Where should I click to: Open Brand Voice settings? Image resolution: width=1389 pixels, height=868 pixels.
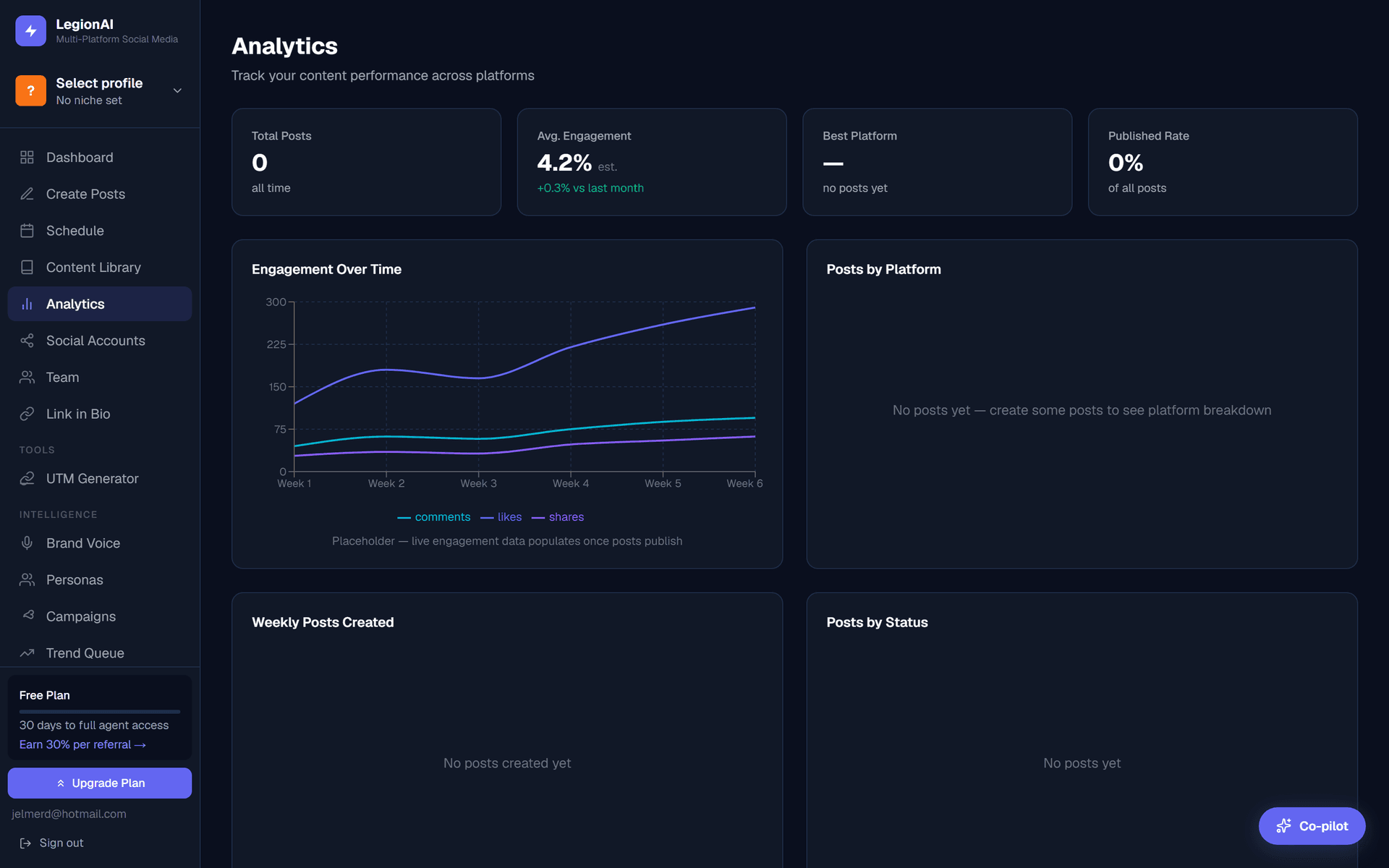(100, 542)
